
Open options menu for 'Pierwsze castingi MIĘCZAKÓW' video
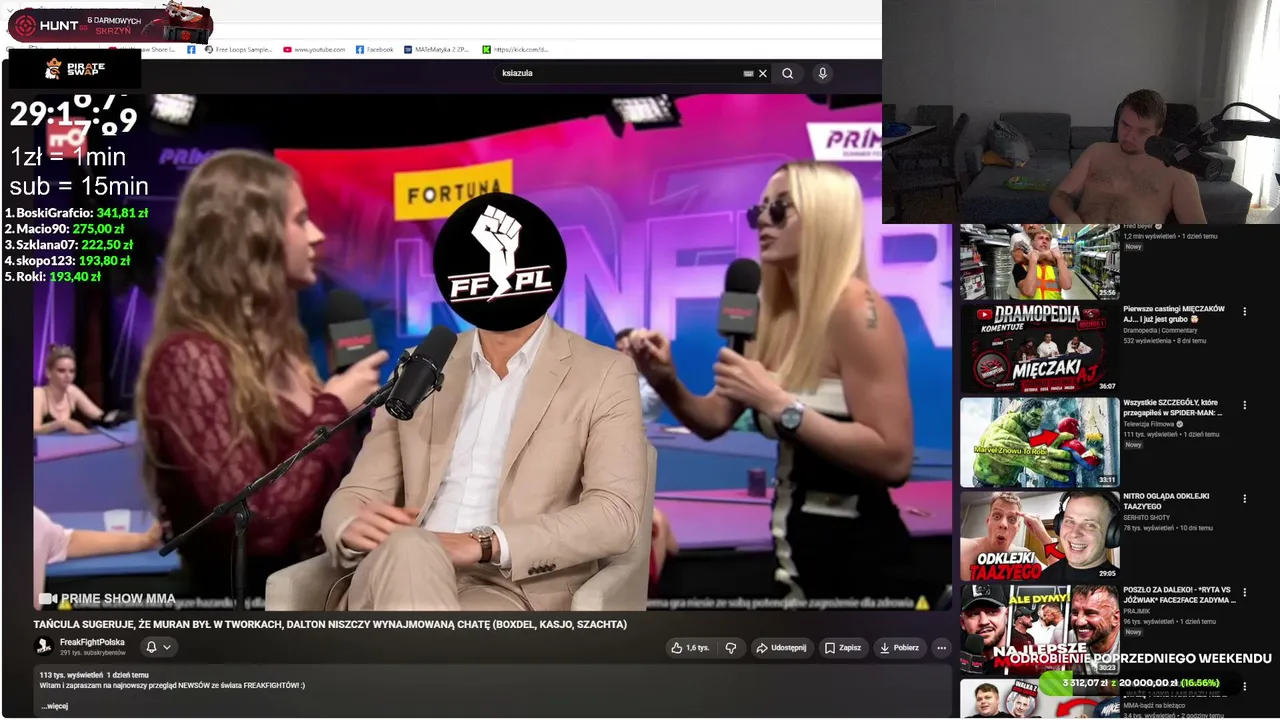click(1245, 312)
